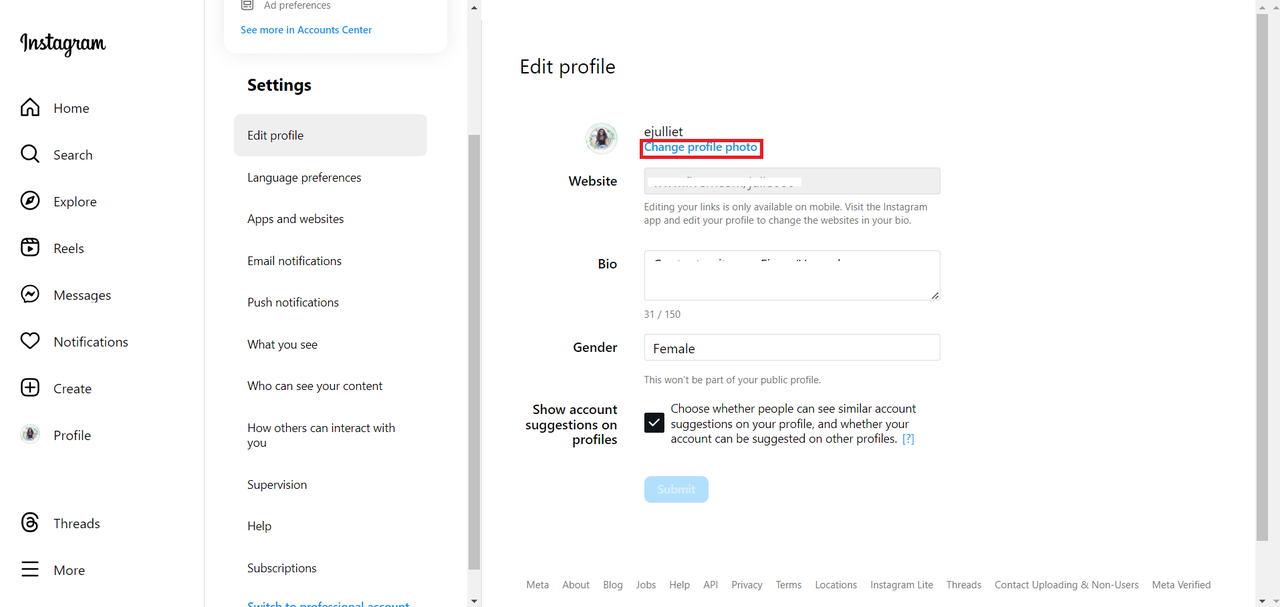Image resolution: width=1280 pixels, height=607 pixels.
Task: Open Notifications heart icon
Action: [x=30, y=342]
